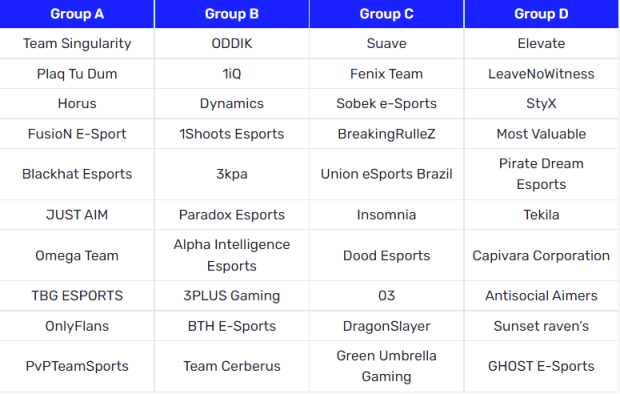Click the Group C column header
Viewport: 620px width, 394px height.
pyautogui.click(x=386, y=14)
